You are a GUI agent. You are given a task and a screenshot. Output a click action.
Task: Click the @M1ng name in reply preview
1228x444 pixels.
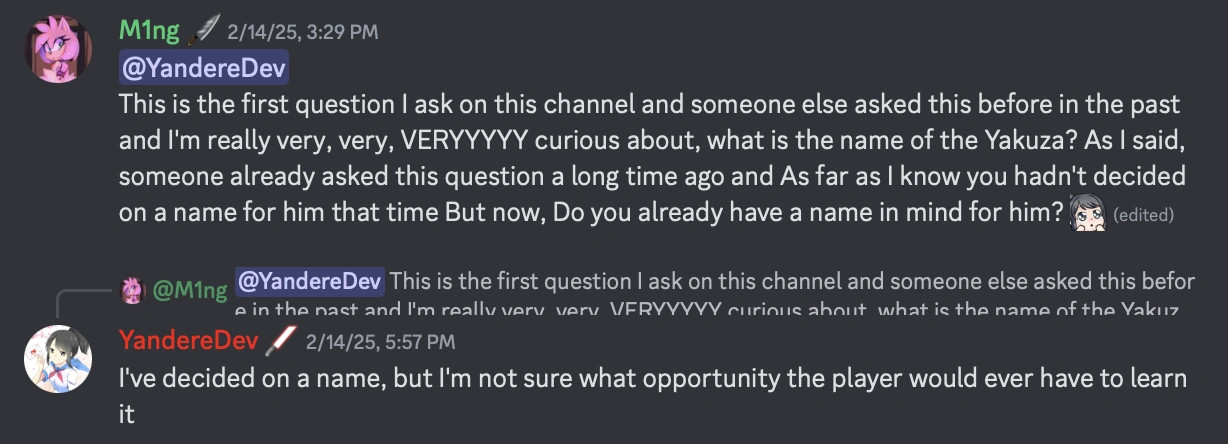tap(190, 290)
